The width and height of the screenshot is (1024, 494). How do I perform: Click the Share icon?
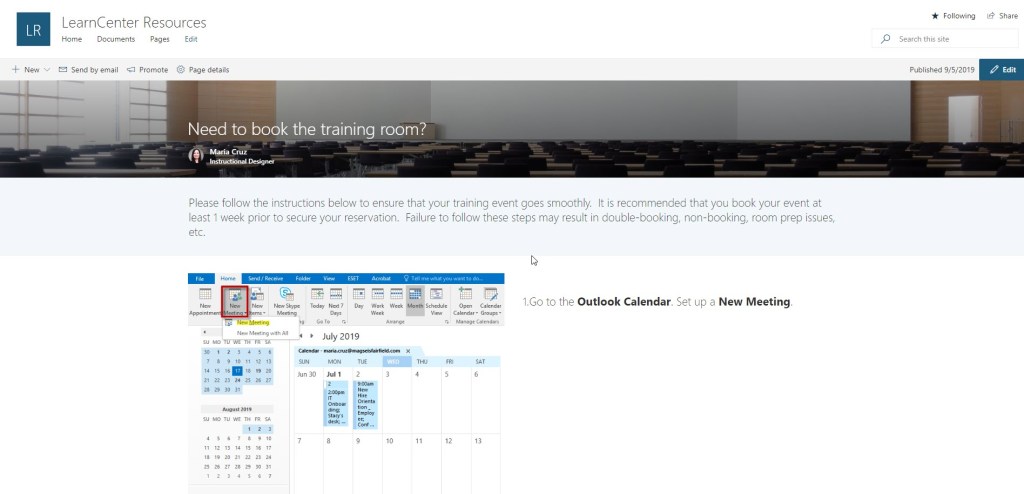[990, 16]
